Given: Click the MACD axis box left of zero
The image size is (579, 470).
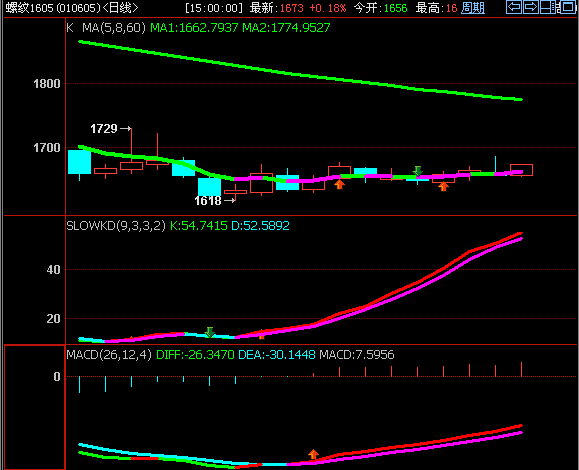Looking at the screenshot, I should pyautogui.click(x=34, y=407).
